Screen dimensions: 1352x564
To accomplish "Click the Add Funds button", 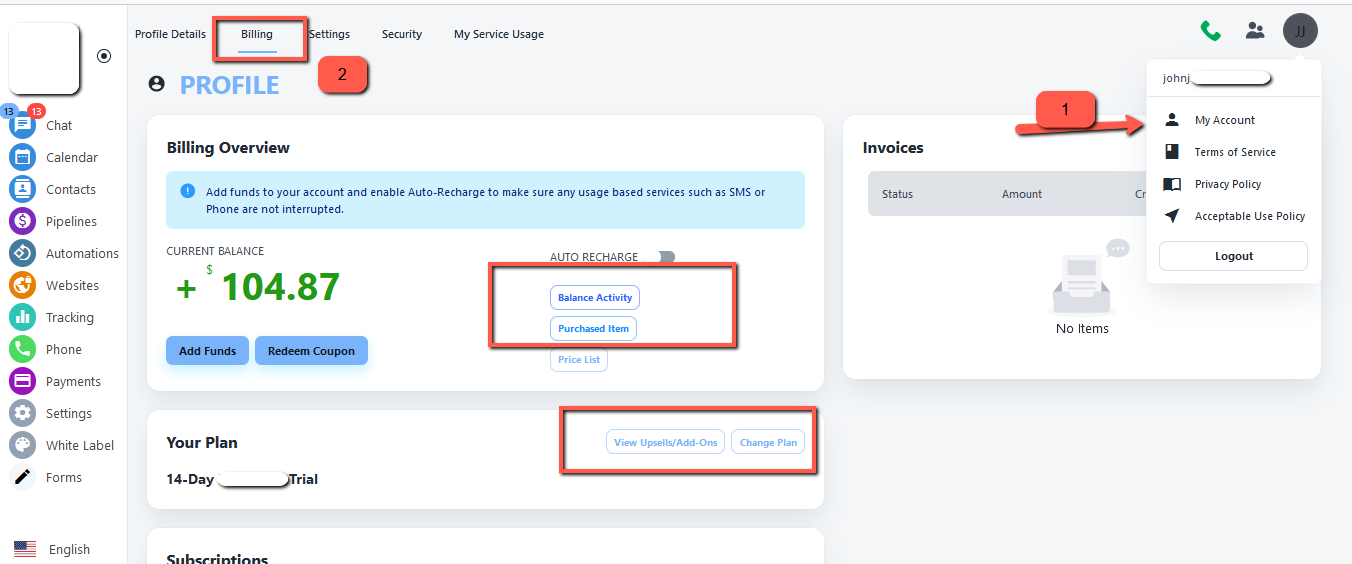I will pos(207,351).
